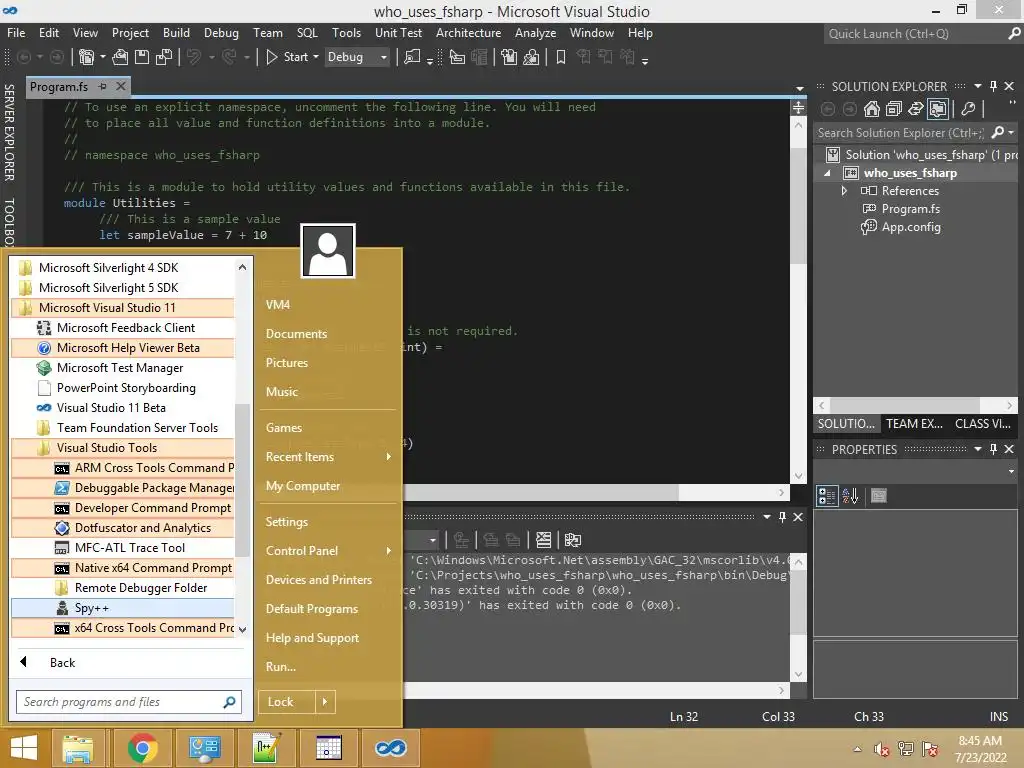Viewport: 1024px width, 768px height.
Task: Launch Spy++ from the Start menu
Action: (x=123, y=608)
